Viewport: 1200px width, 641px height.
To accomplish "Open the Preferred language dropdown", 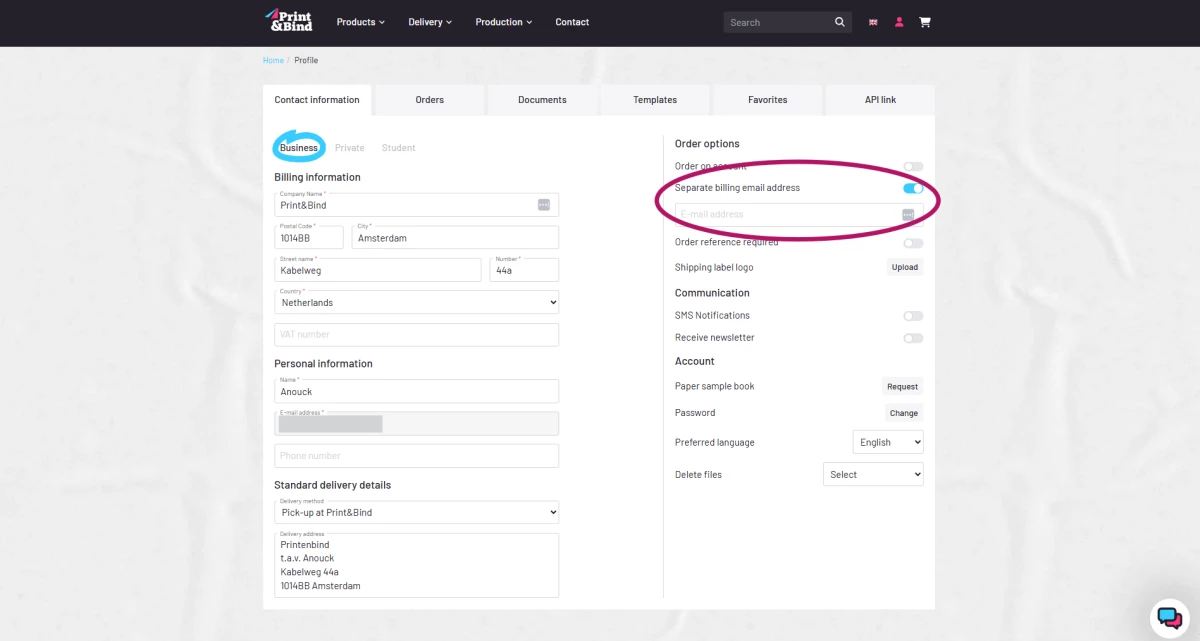I will click(x=888, y=442).
